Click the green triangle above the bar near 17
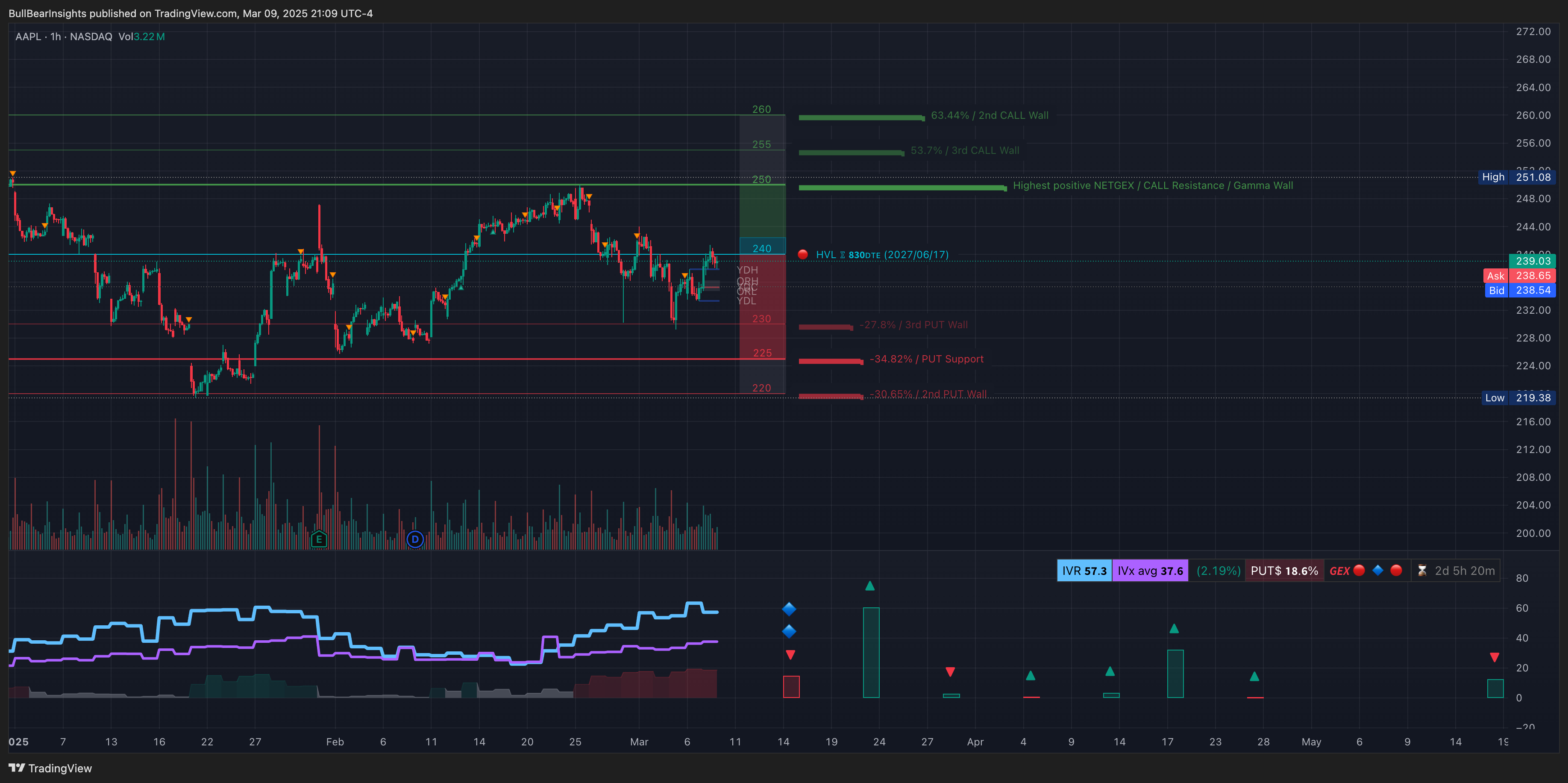Viewport: 1568px width, 783px height. (1174, 628)
